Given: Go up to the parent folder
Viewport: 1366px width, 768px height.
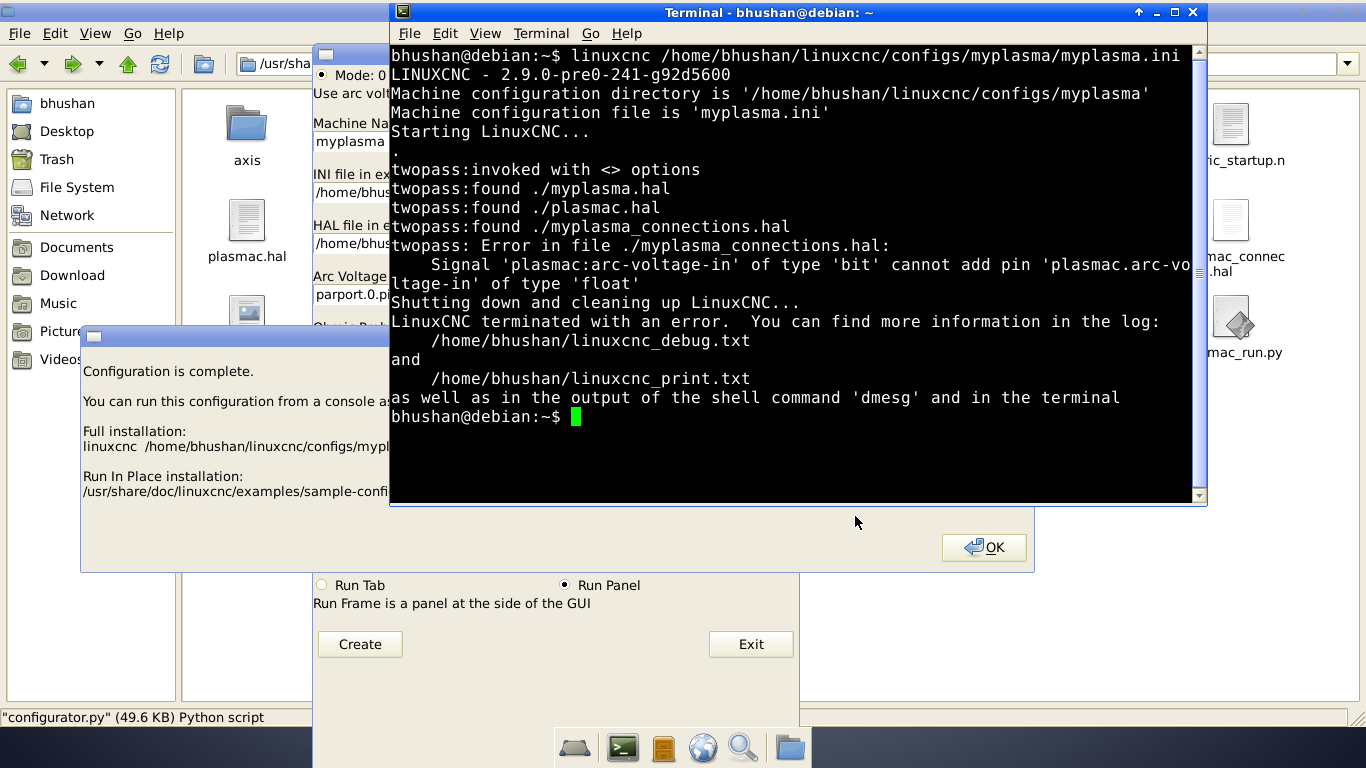Looking at the screenshot, I should point(128,64).
